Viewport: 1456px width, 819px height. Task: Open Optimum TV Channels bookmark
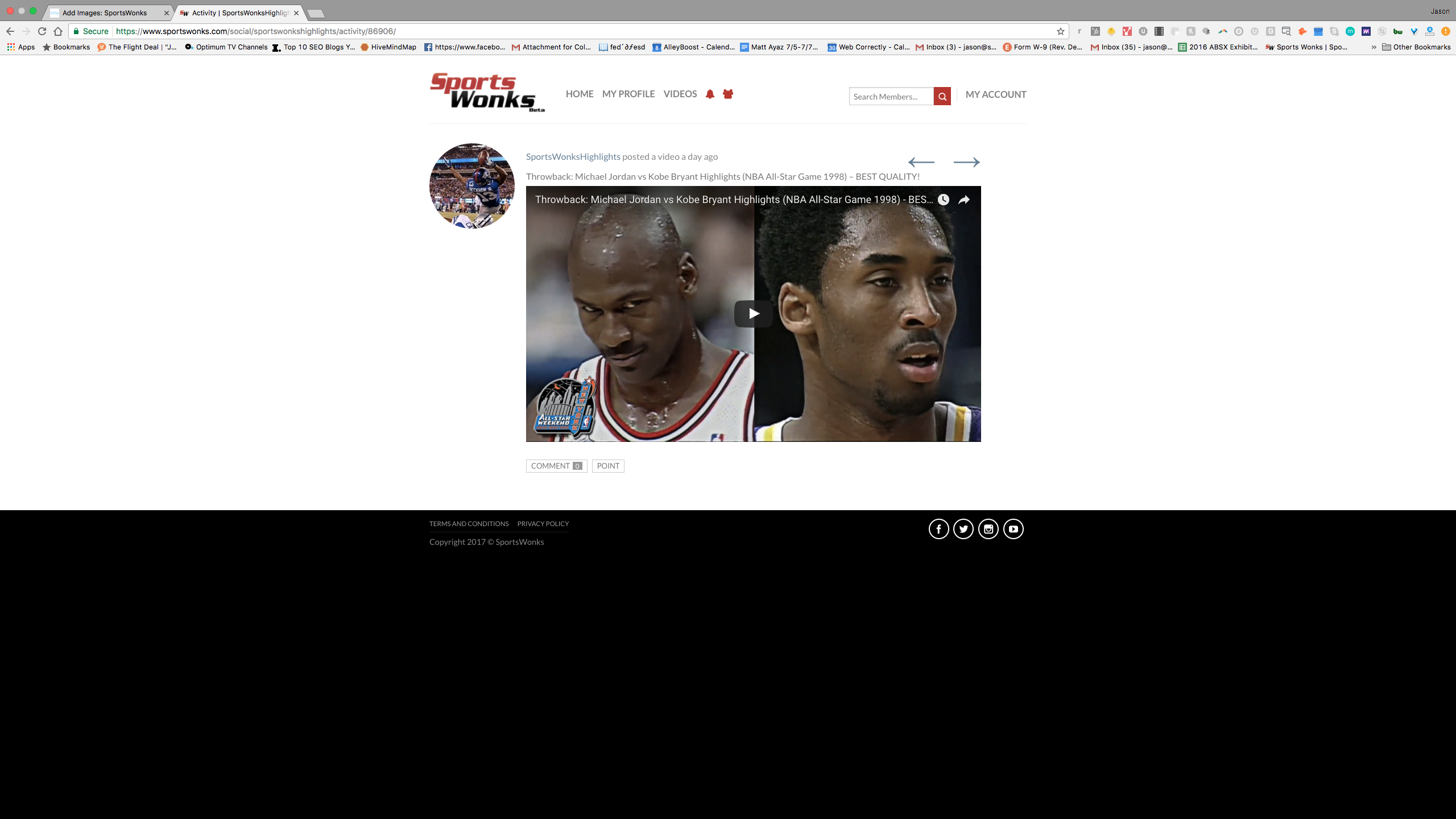(226, 47)
